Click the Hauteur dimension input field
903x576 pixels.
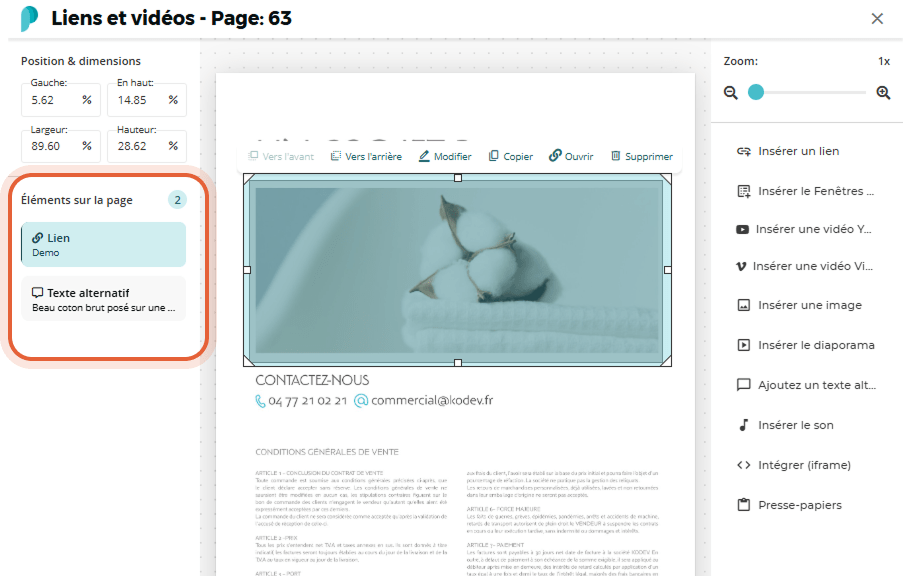click(147, 146)
